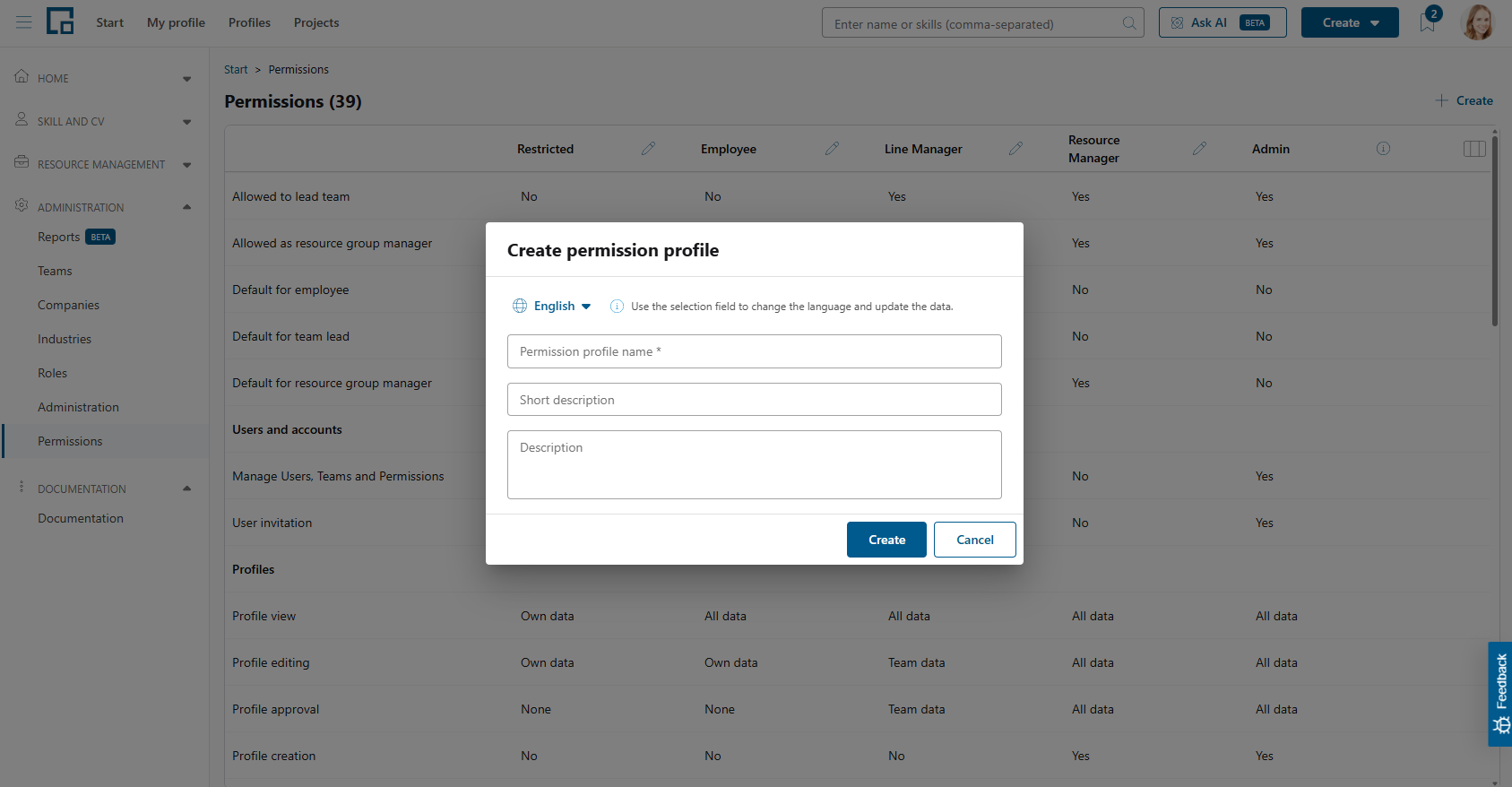Click the Start breadcrumb link
Screen dimensions: 1512x787
click(236, 70)
